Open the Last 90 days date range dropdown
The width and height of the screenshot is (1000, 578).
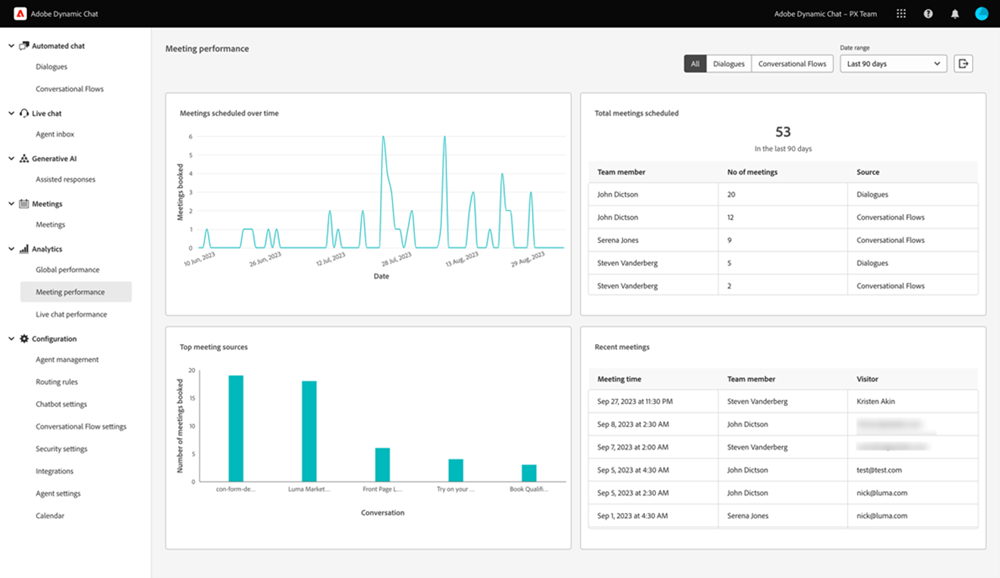(893, 64)
